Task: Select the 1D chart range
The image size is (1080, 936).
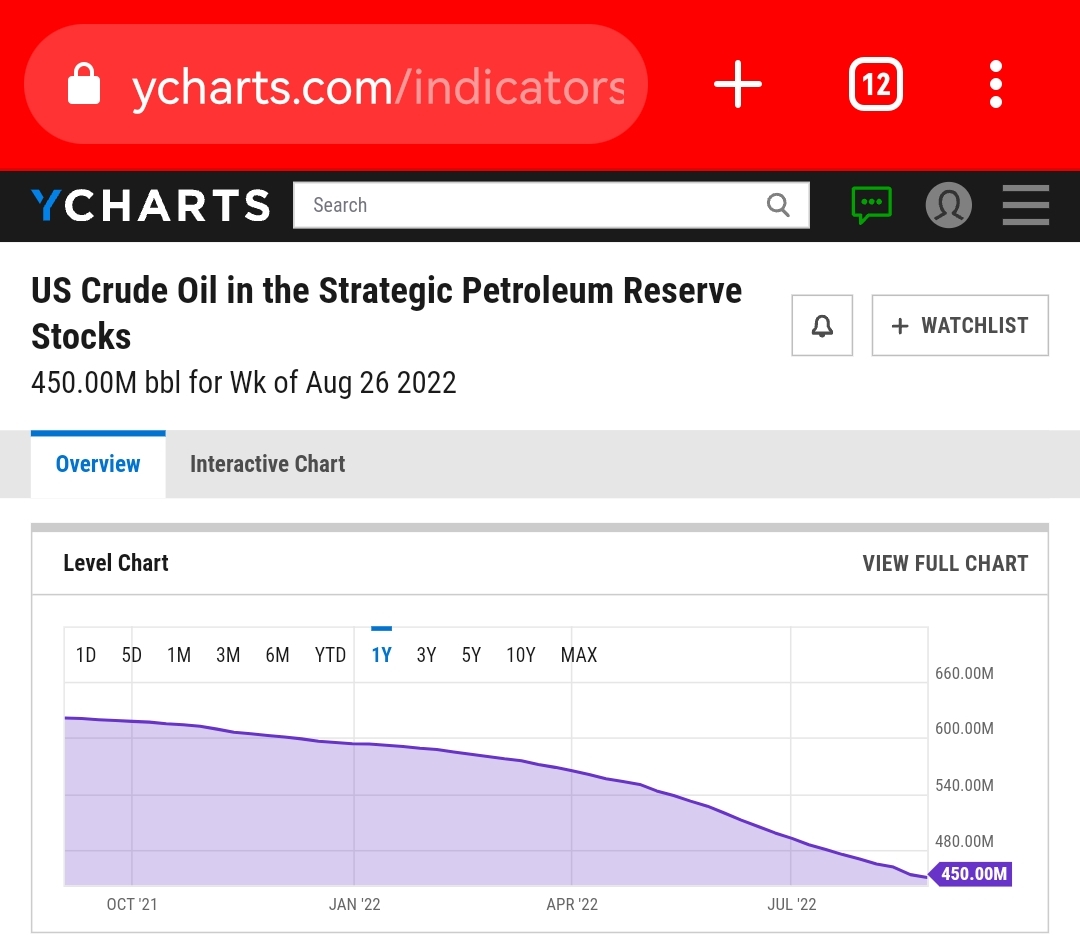Action: point(86,655)
